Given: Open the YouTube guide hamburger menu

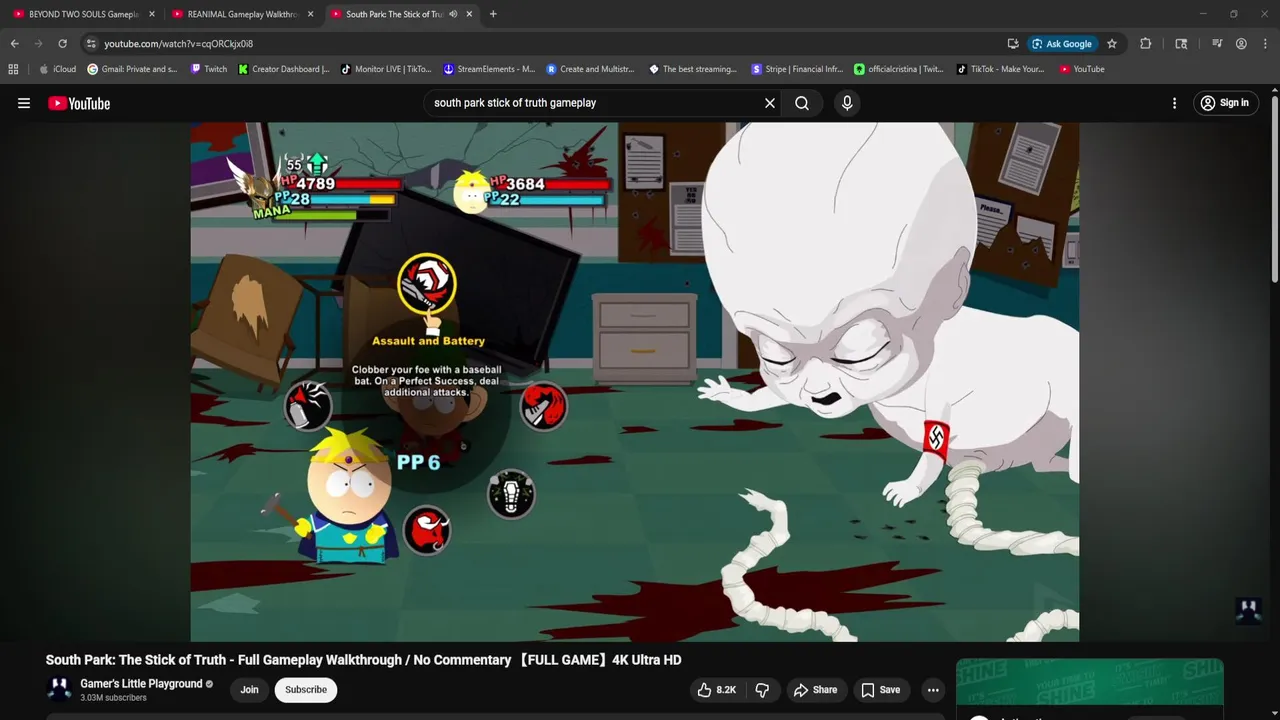Looking at the screenshot, I should pyautogui.click(x=24, y=103).
